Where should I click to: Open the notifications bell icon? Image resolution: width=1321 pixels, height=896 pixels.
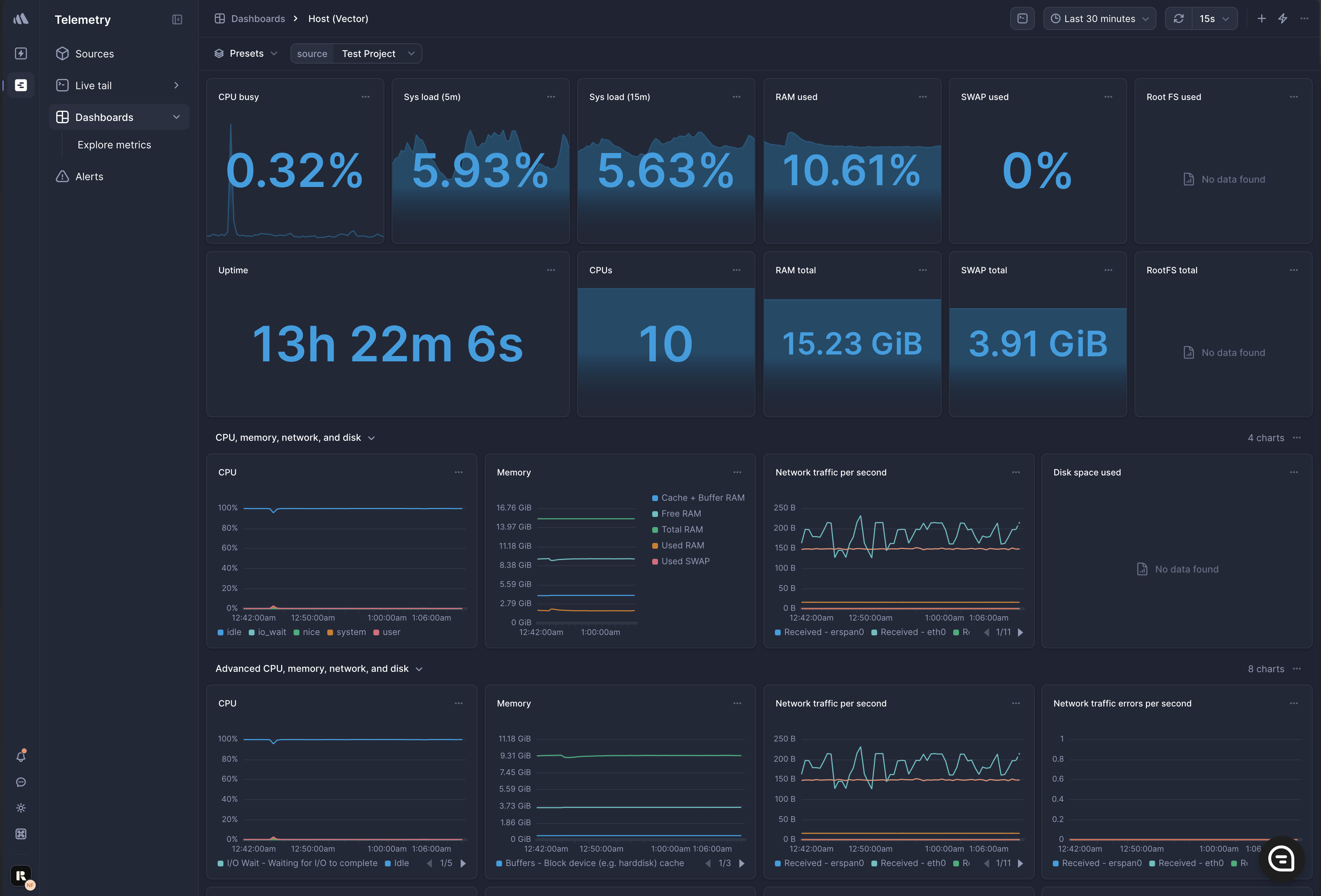[x=21, y=756]
